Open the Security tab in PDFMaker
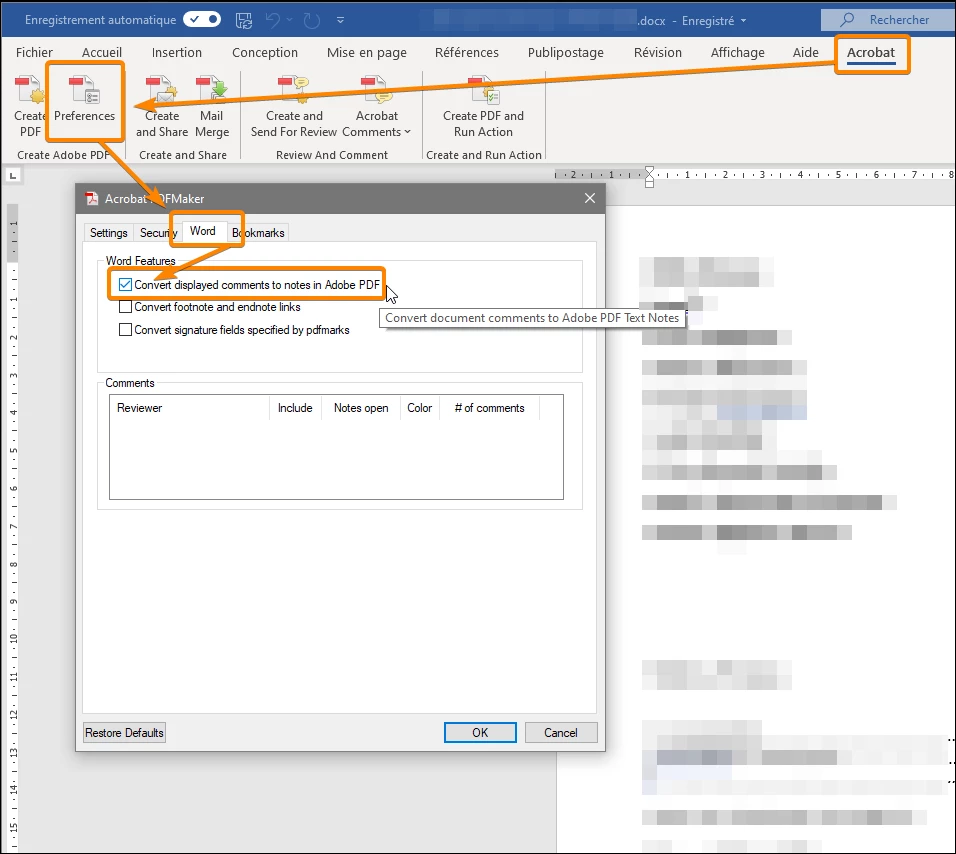The width and height of the screenshot is (956, 854). coord(159,233)
